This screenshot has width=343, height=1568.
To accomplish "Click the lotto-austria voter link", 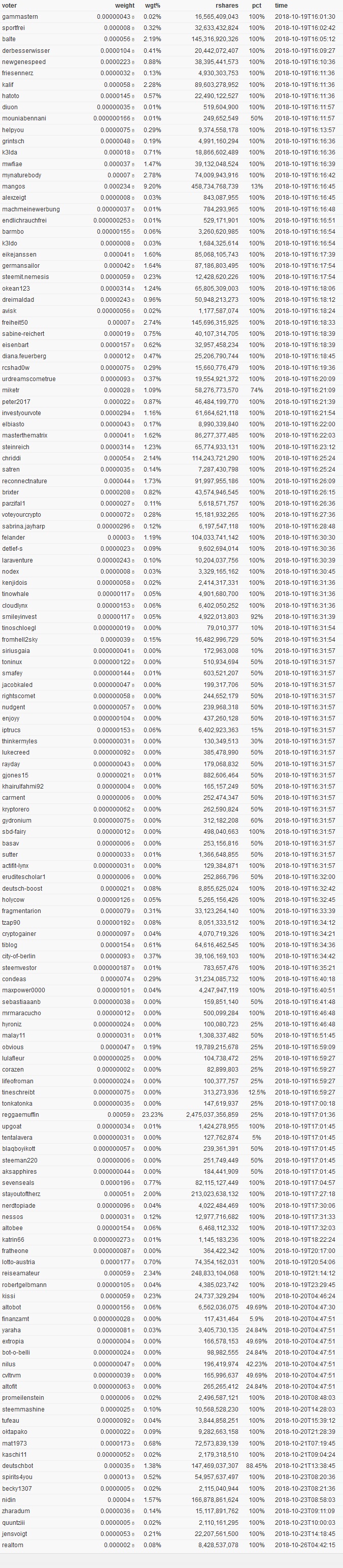I will click(18, 1262).
